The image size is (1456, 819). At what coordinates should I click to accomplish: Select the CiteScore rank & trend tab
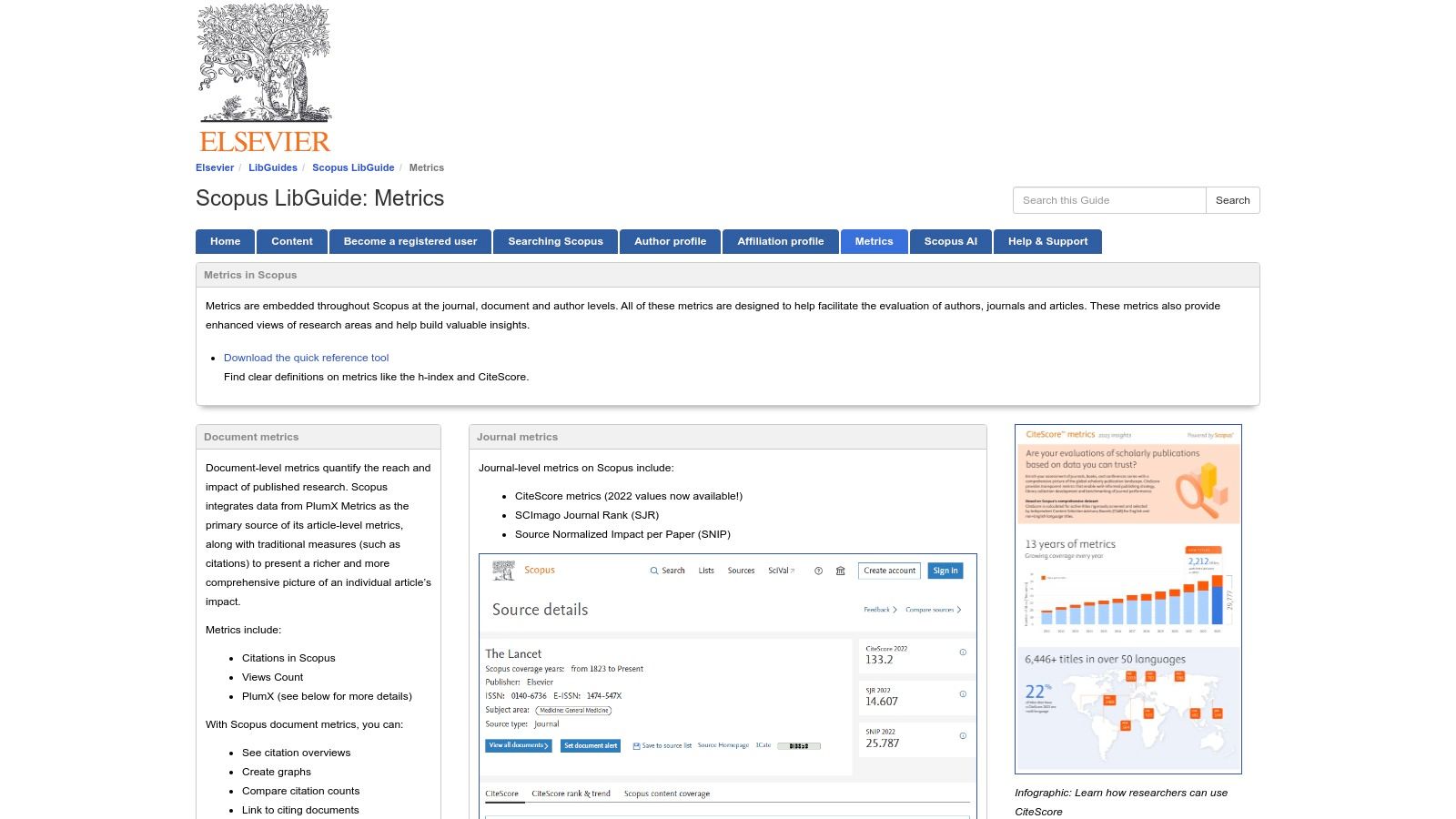(x=570, y=793)
